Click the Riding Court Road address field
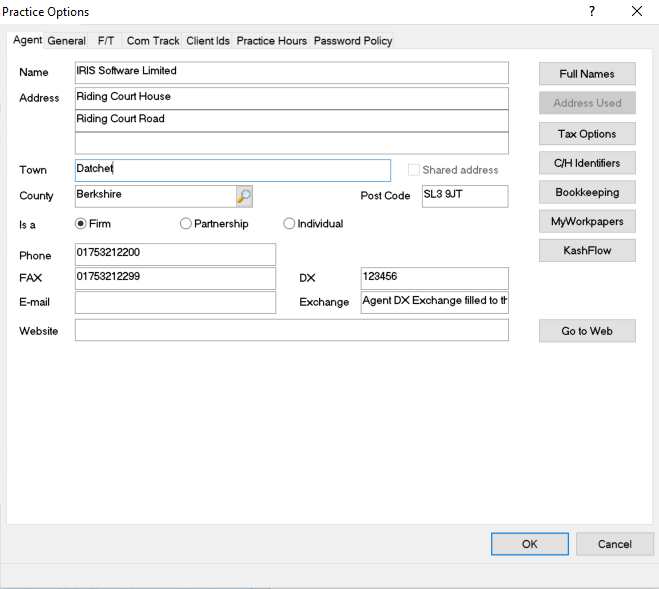Screen dimensions: 659x589 click(292, 121)
